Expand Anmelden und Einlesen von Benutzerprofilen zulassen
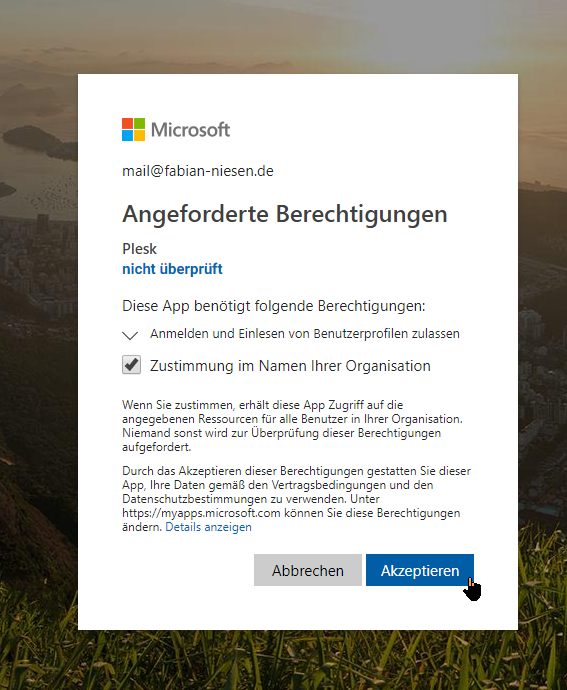Viewport: 567px width, 690px height. (305, 334)
